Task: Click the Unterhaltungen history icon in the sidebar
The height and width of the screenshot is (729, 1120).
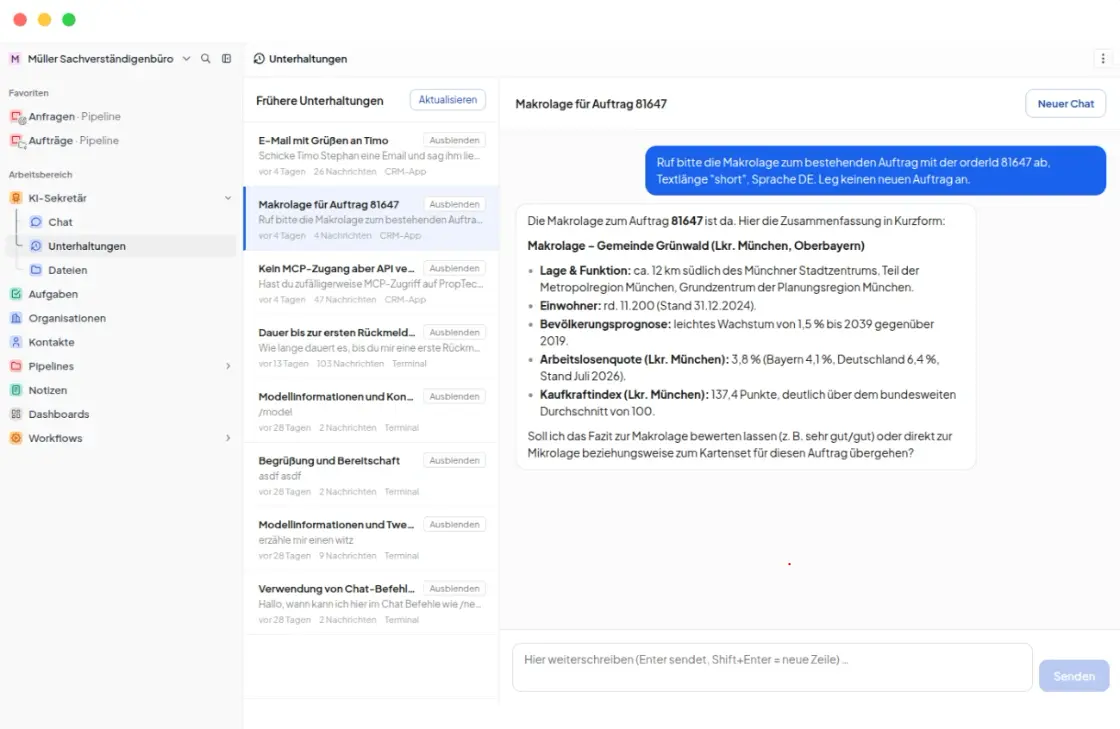Action: click(x=36, y=246)
